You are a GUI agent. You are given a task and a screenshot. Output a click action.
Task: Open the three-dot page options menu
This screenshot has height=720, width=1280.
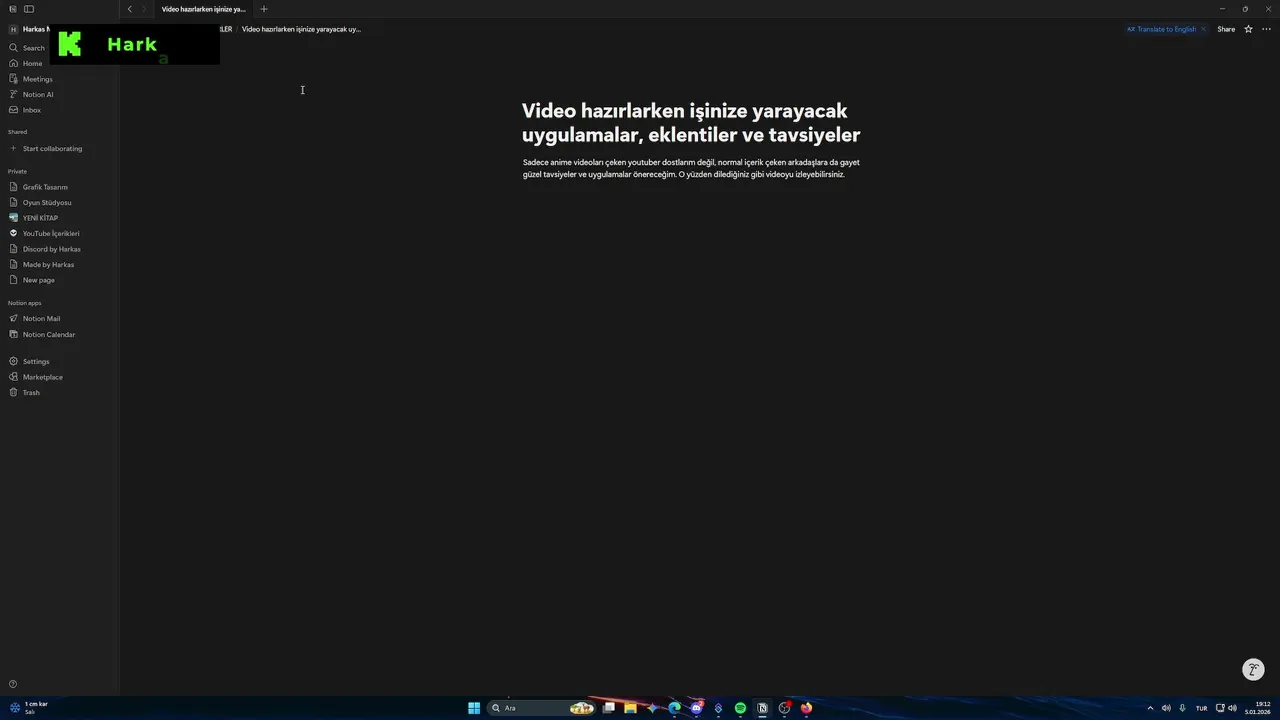(1266, 29)
